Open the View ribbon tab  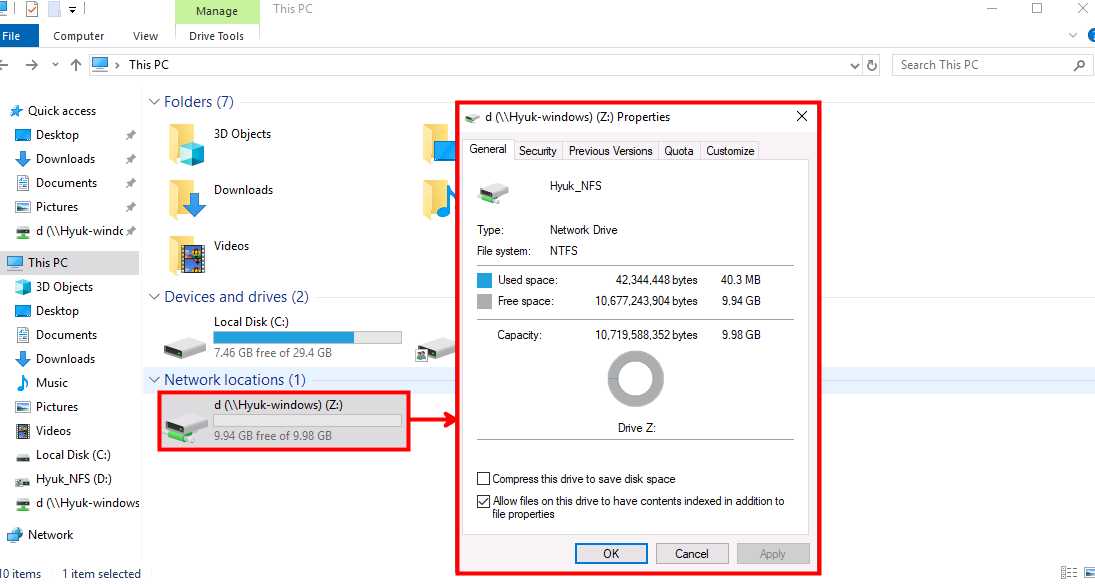[x=145, y=36]
